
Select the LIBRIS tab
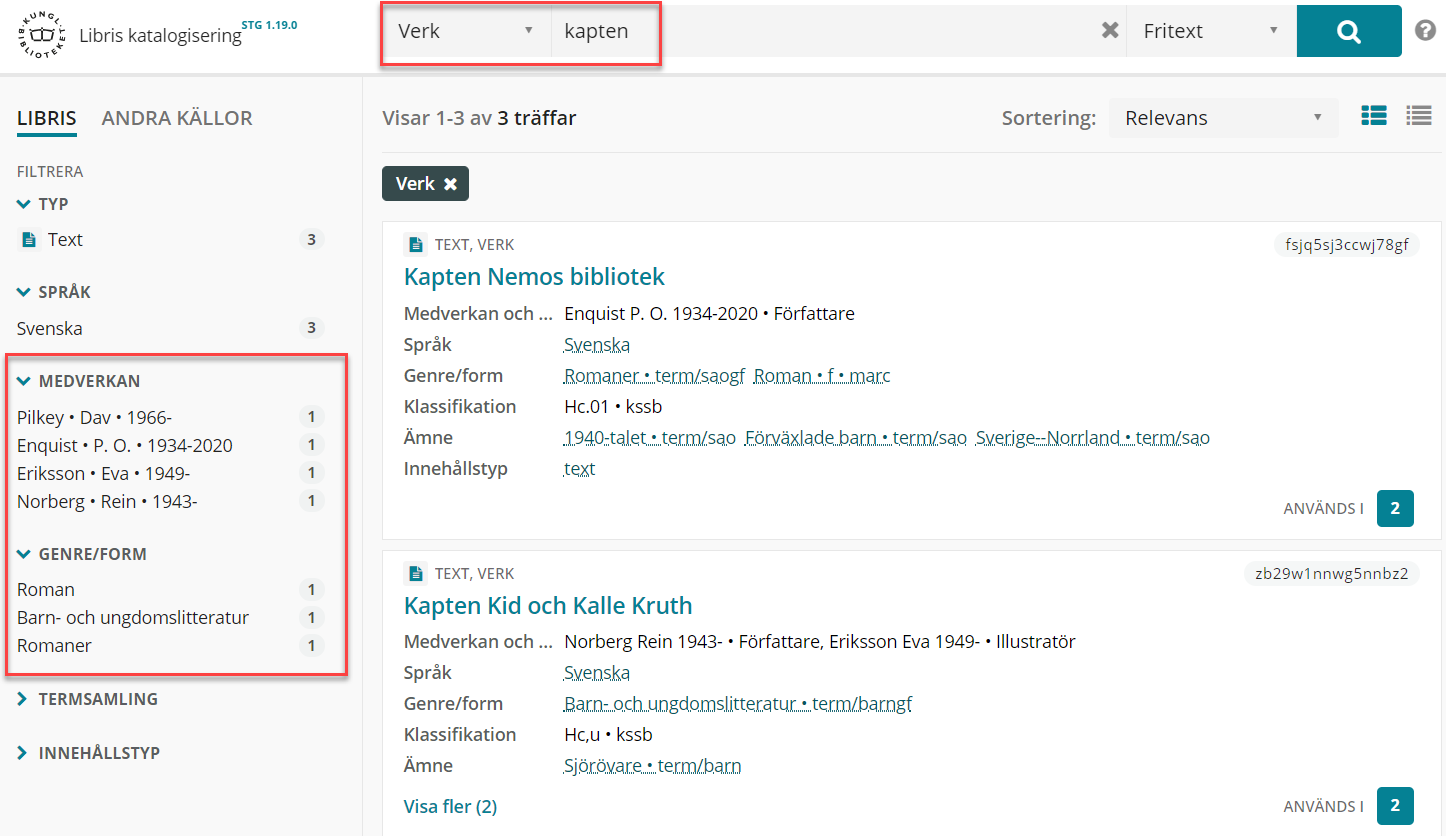tap(47, 118)
